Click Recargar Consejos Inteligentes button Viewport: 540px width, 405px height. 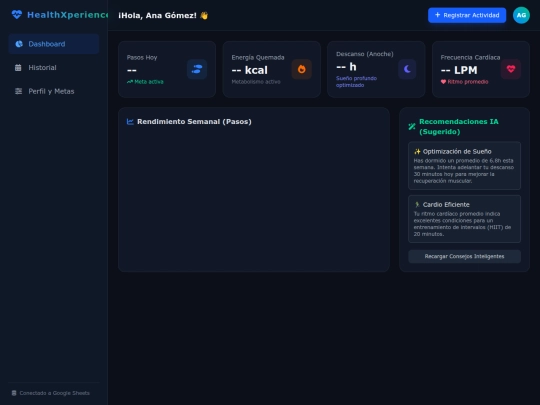pos(464,257)
